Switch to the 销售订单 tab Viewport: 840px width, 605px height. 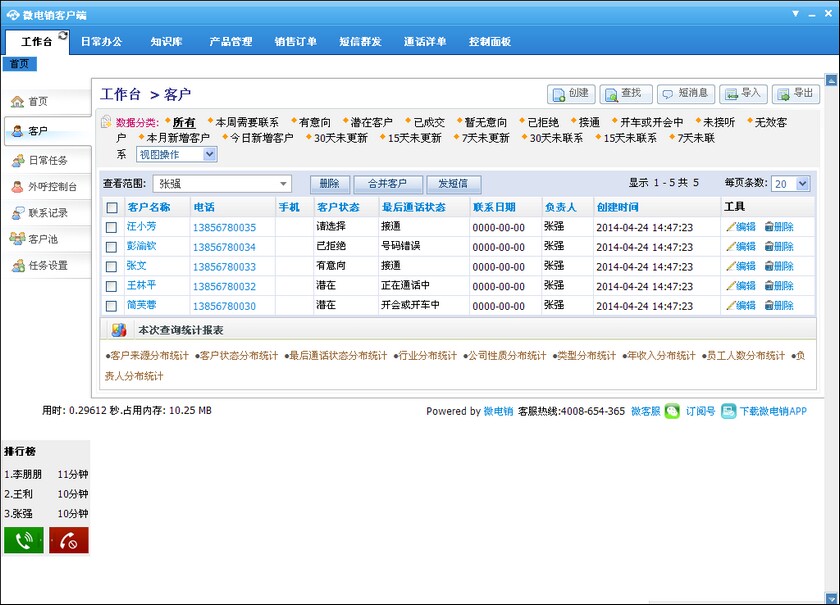(x=296, y=41)
